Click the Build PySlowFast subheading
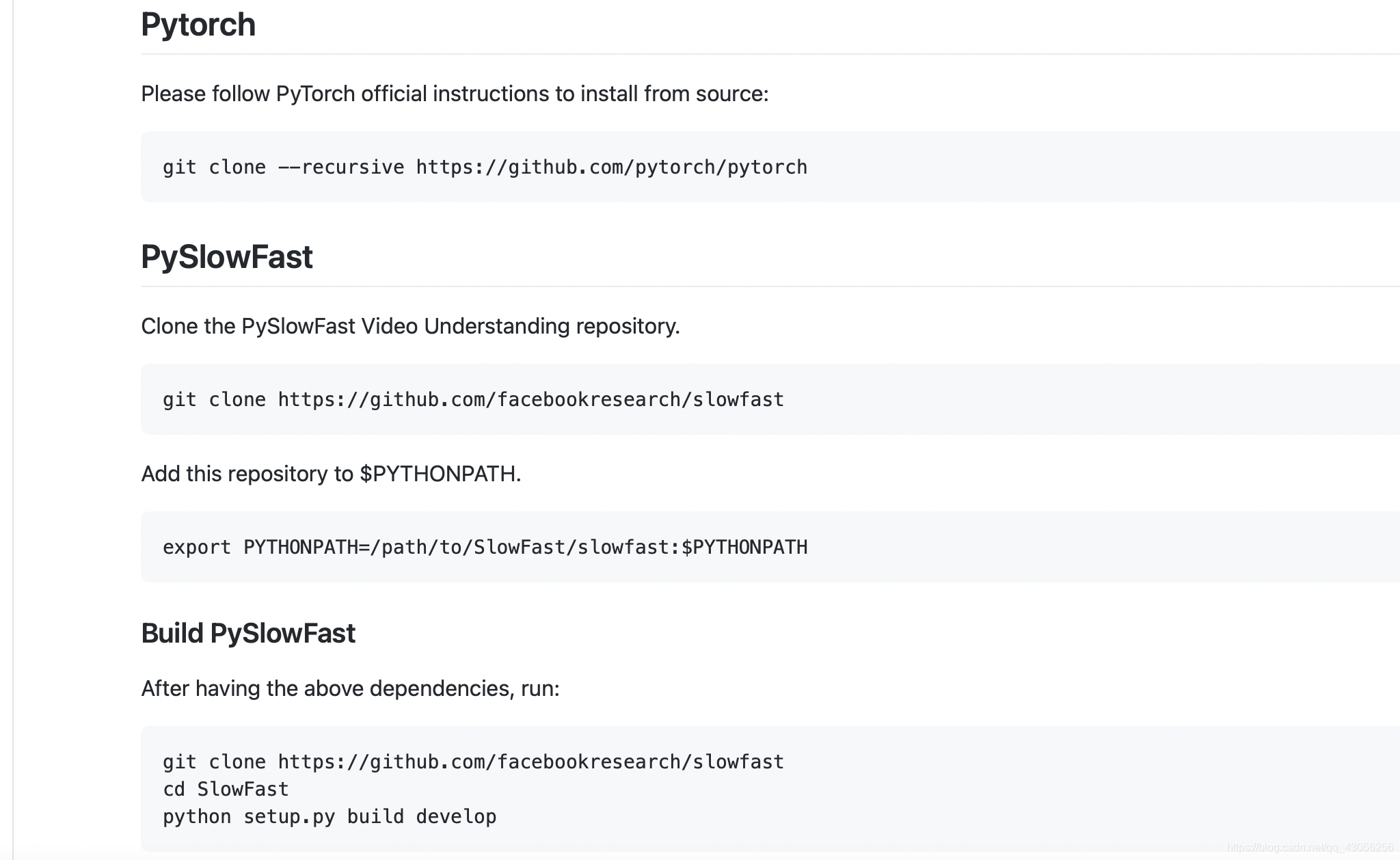This screenshot has height=860, width=1400. pyautogui.click(x=247, y=634)
